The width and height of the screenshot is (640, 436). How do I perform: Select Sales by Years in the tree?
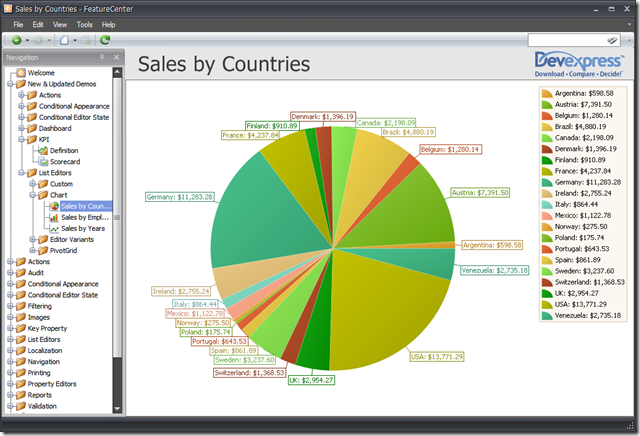point(83,228)
